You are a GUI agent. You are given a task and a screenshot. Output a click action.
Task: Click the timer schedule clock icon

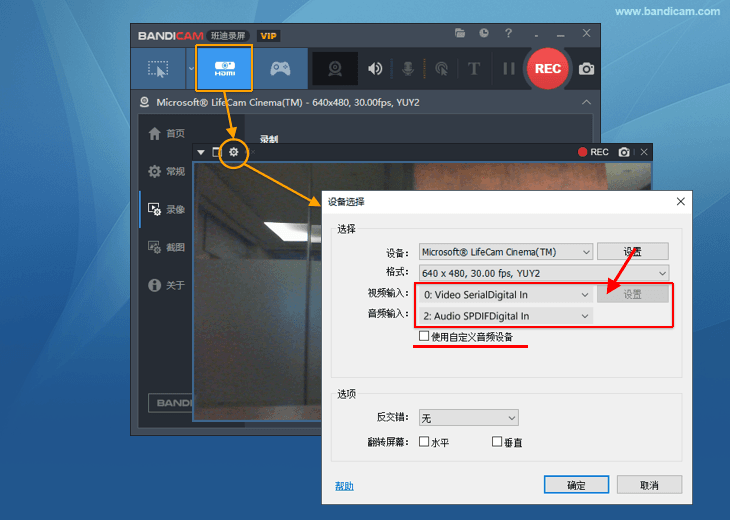484,35
